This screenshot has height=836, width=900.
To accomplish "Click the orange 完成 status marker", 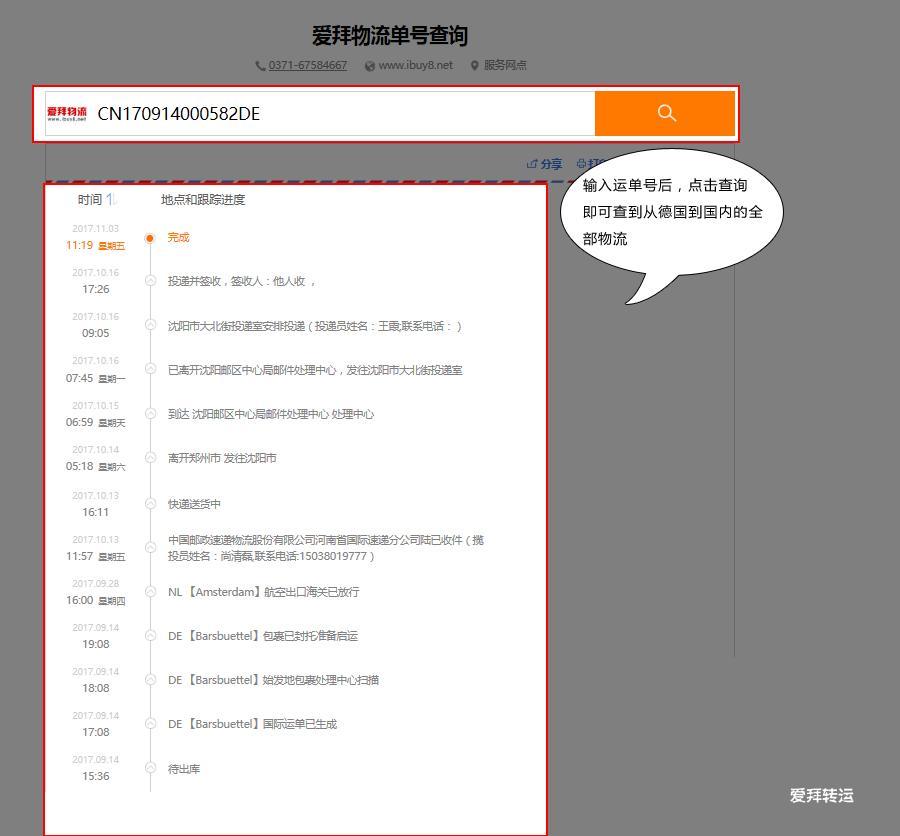I will 150,238.
